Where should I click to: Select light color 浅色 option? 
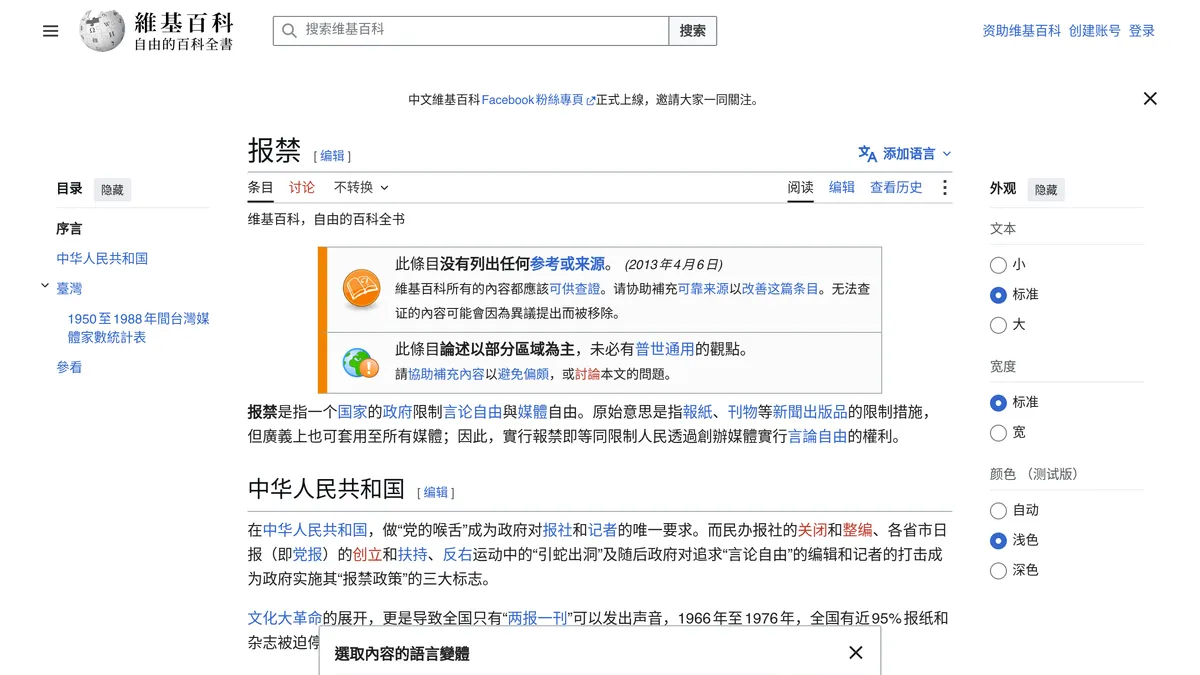click(x=998, y=541)
